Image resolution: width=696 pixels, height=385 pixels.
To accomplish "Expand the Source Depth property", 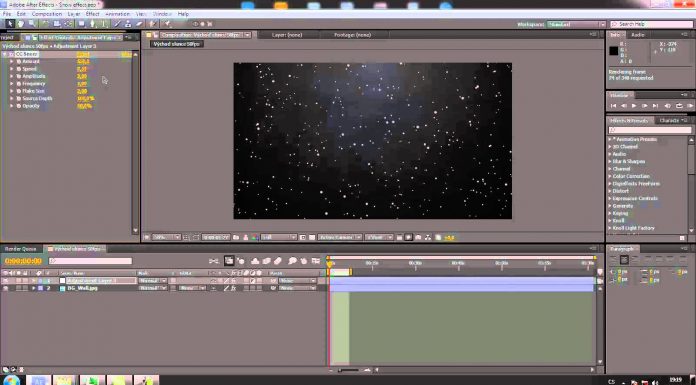I will [12, 98].
